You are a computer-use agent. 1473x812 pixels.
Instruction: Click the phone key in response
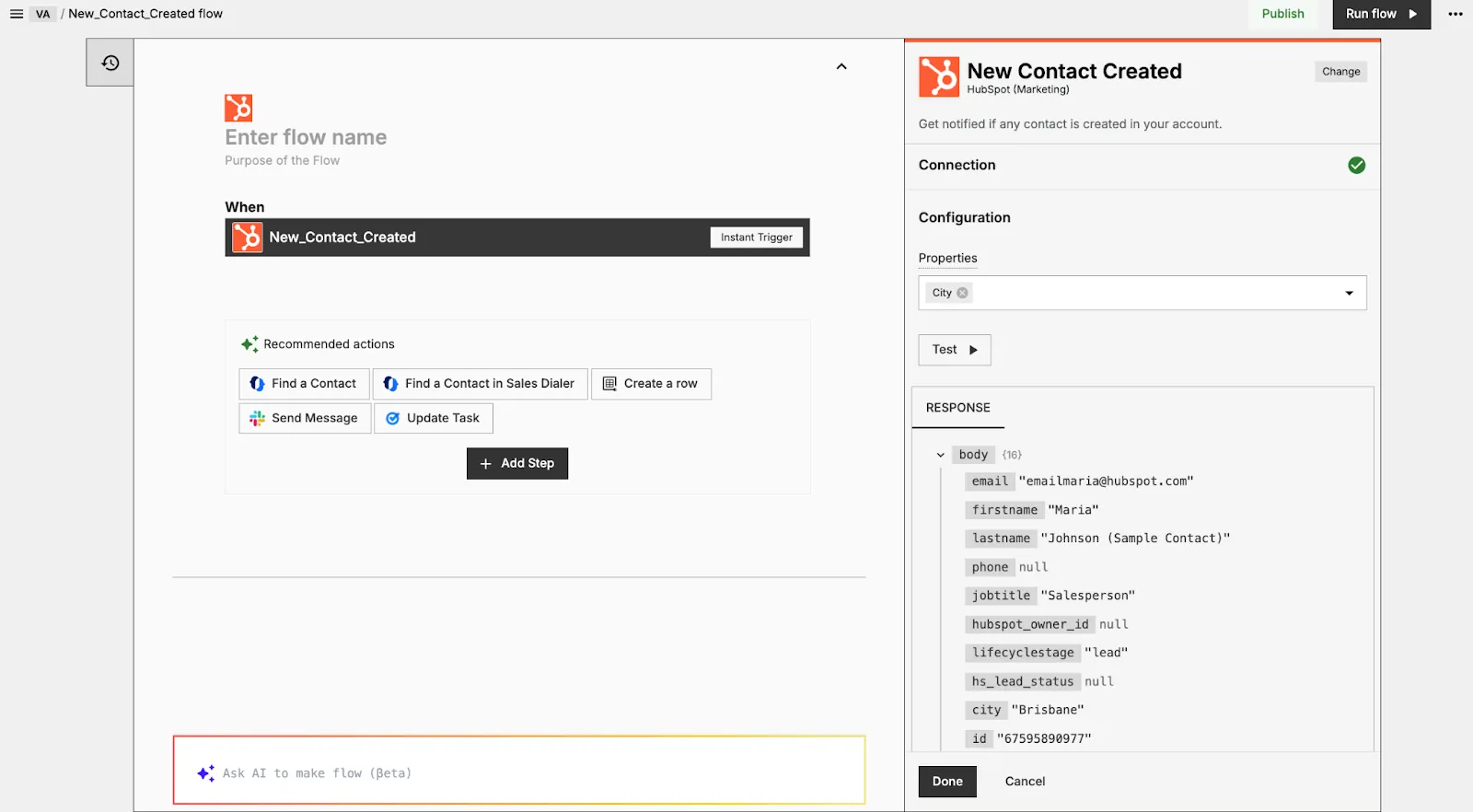click(990, 567)
